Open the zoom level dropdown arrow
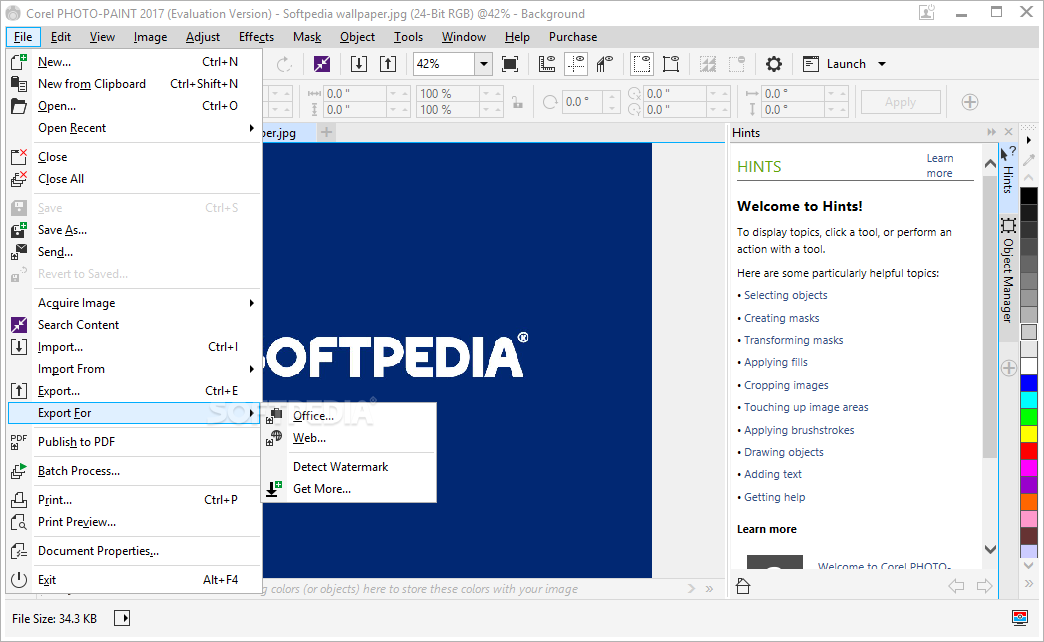Viewport: 1044px width, 642px height. pyautogui.click(x=484, y=64)
